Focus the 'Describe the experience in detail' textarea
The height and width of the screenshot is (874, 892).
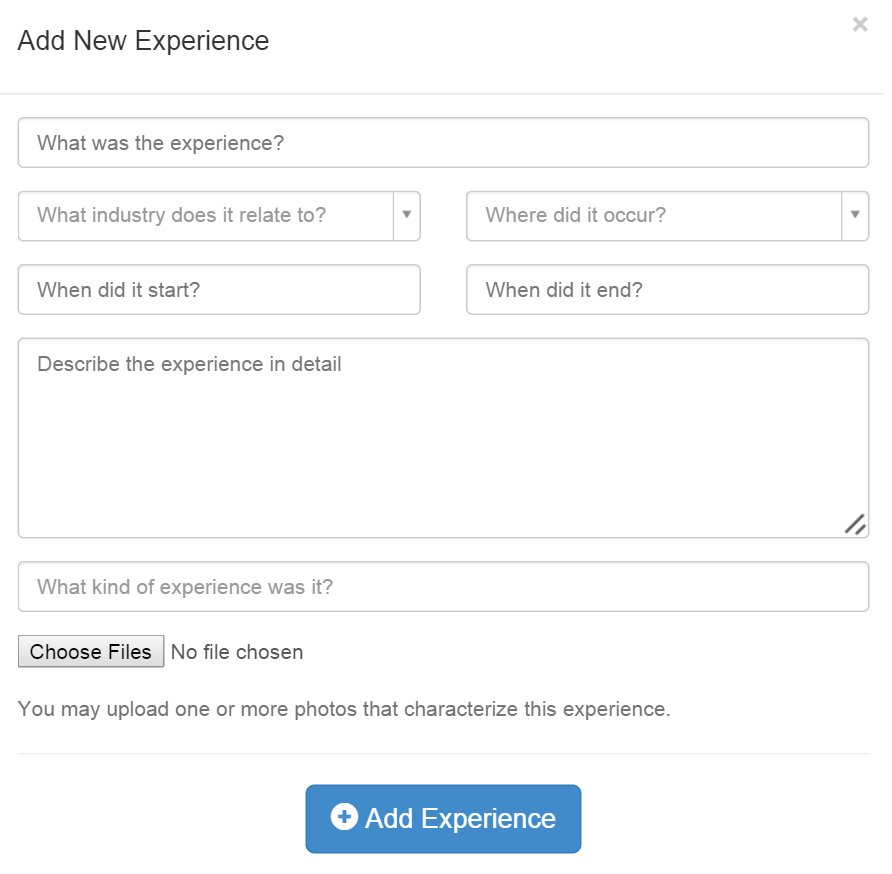443,438
